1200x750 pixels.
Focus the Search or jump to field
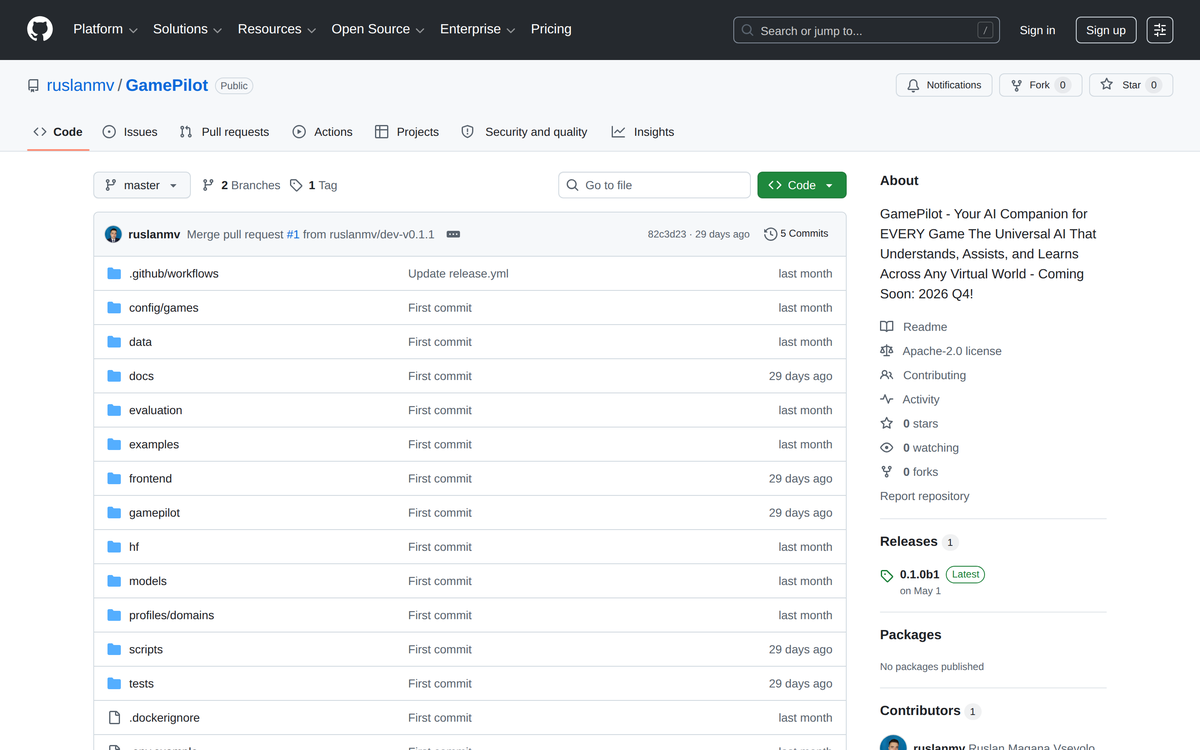[x=867, y=30]
